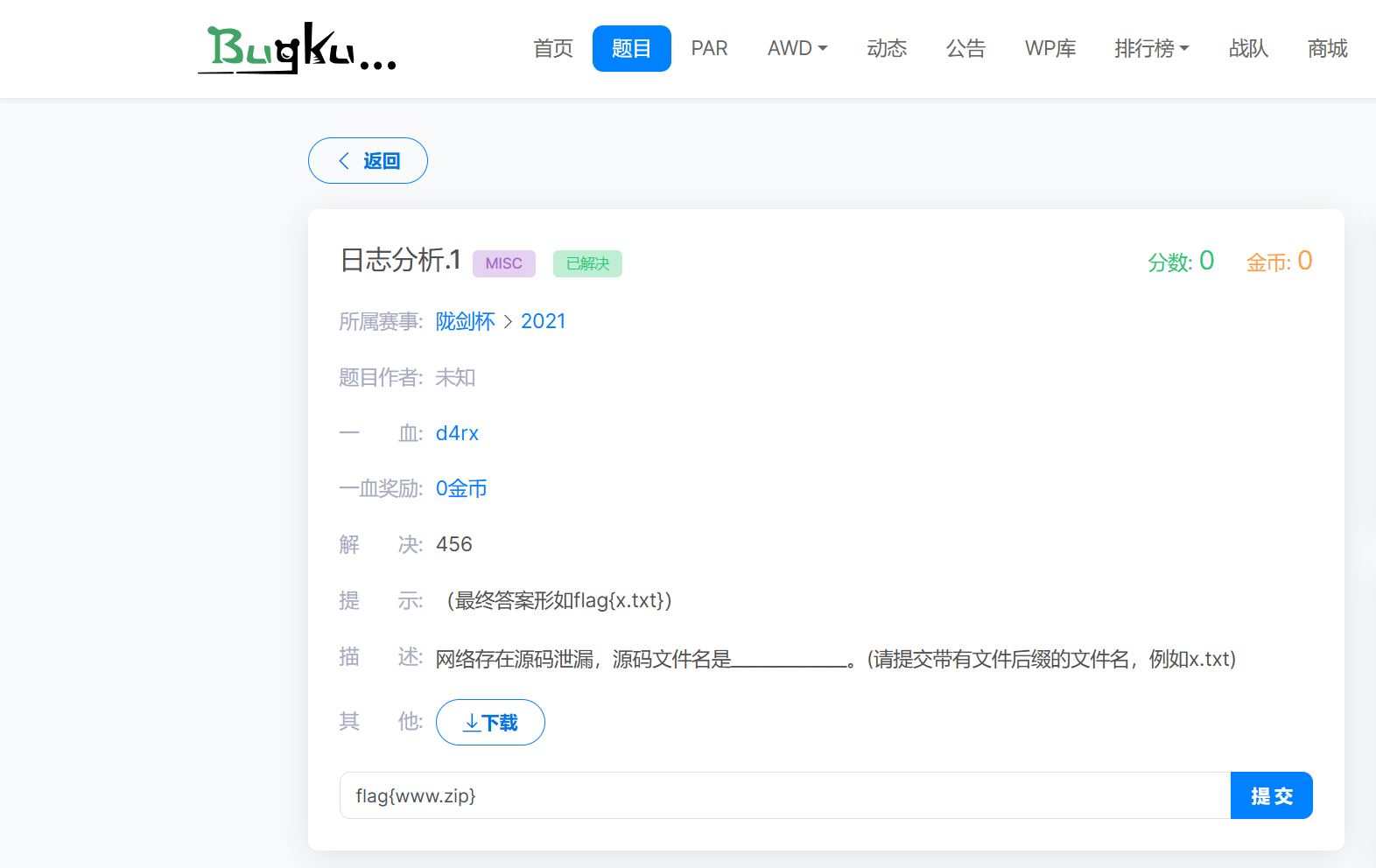Visit the 商城 shop page
The width and height of the screenshot is (1376, 868).
(1327, 48)
